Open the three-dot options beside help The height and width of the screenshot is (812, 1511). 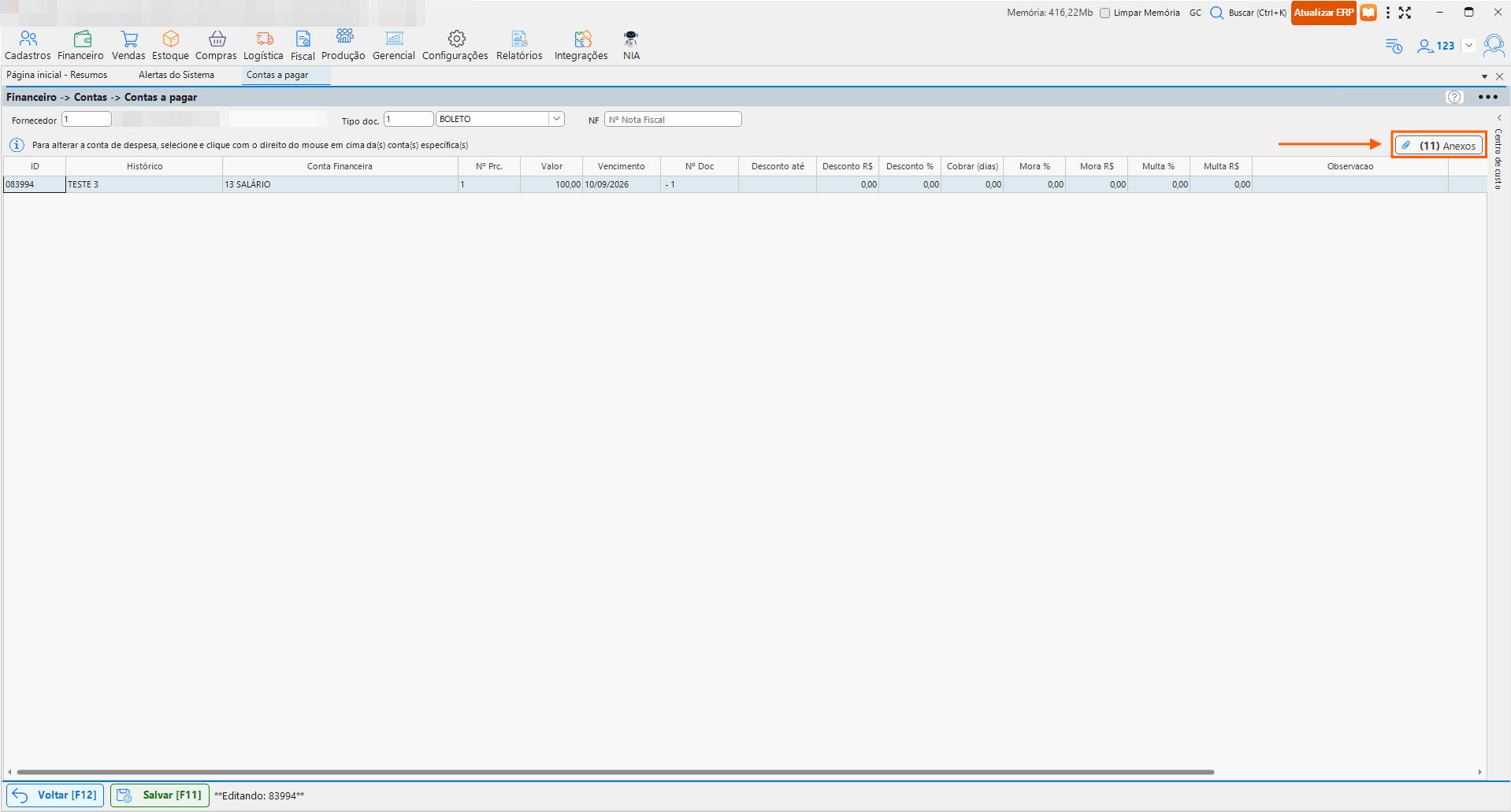coord(1487,97)
